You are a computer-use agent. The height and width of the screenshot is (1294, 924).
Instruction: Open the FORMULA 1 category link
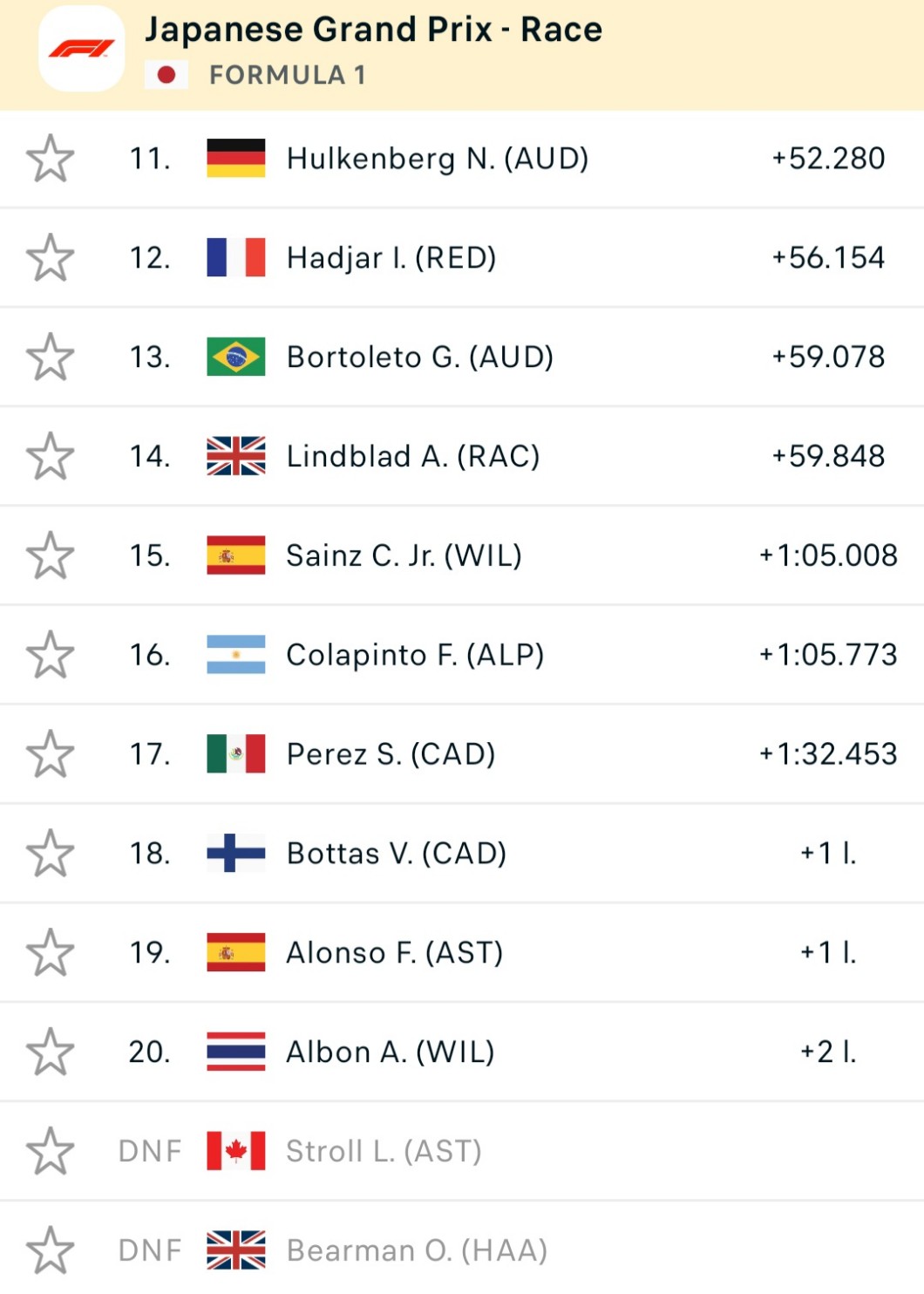[287, 76]
